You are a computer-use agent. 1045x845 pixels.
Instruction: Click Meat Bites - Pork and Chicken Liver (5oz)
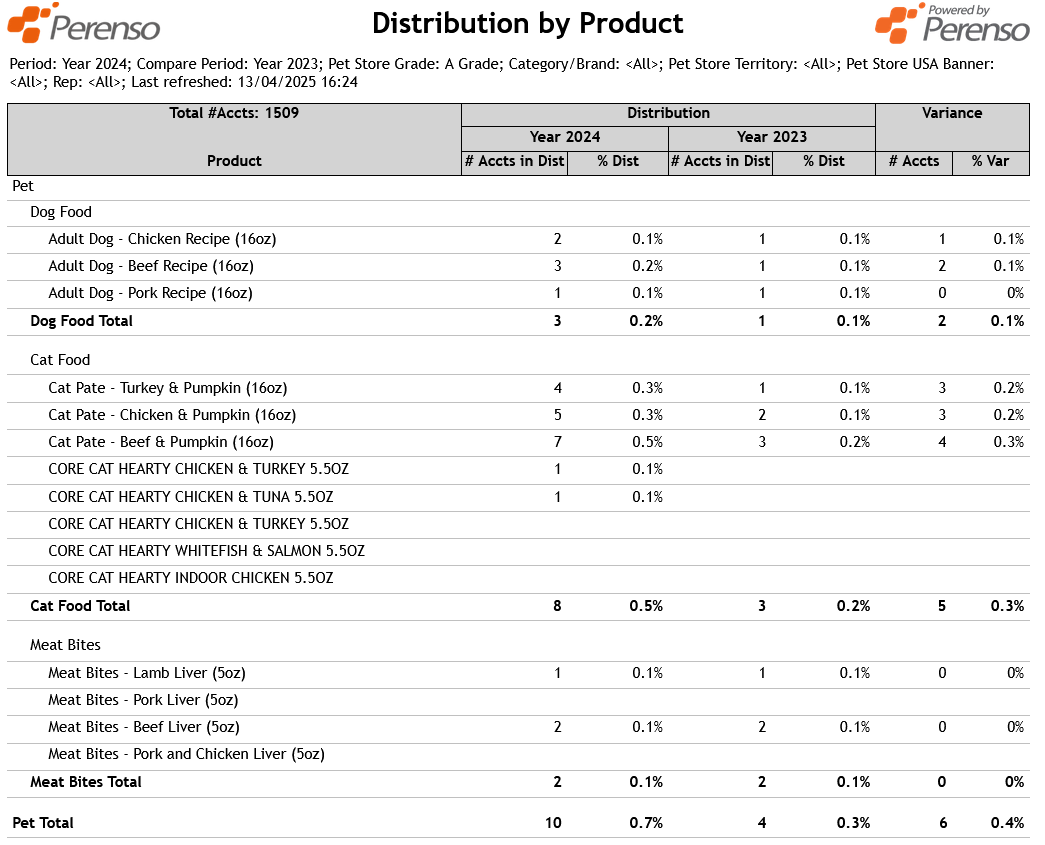point(187,754)
